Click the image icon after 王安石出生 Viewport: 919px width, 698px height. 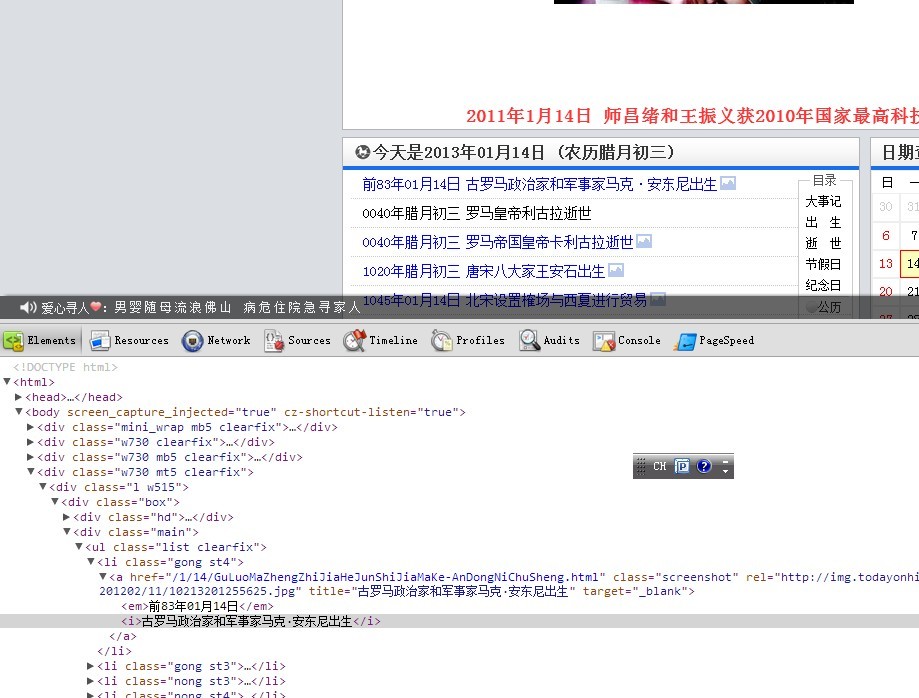click(616, 270)
